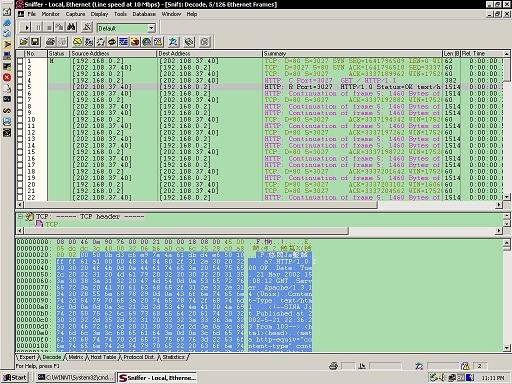Tick the checkbox for frame 1

[x=20, y=61]
